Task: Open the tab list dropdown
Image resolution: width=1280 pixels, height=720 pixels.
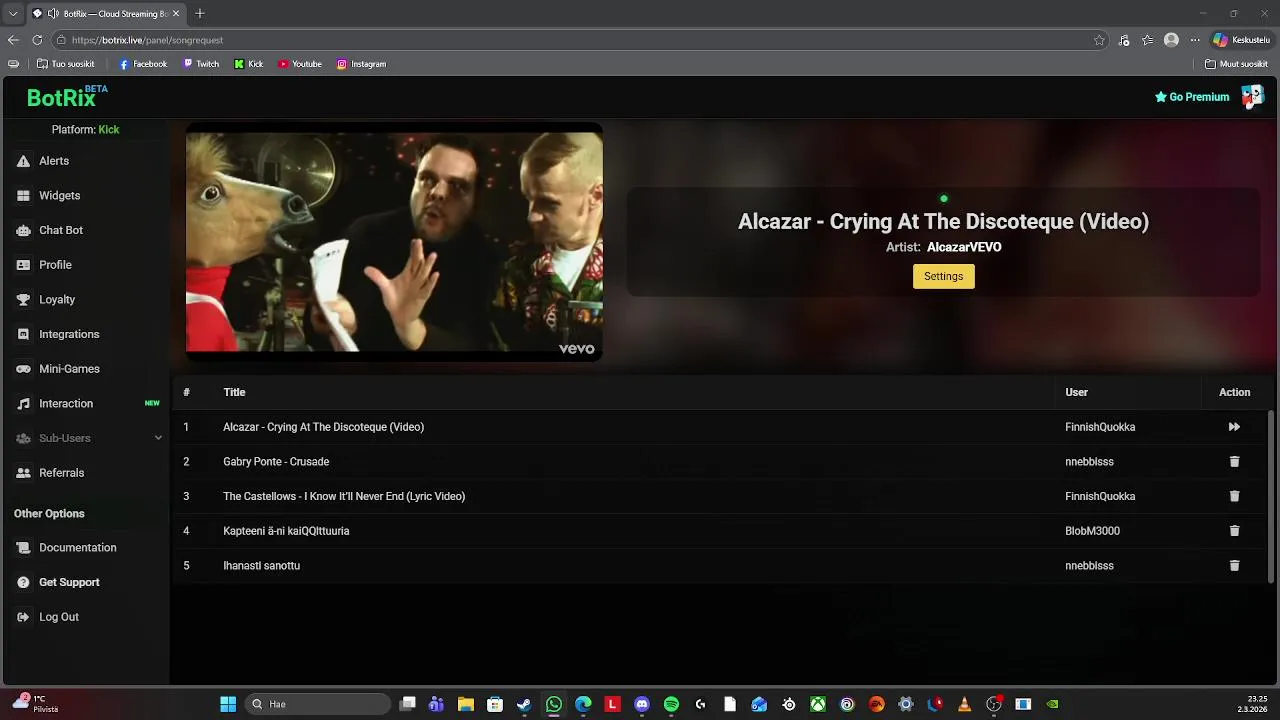Action: tap(13, 14)
